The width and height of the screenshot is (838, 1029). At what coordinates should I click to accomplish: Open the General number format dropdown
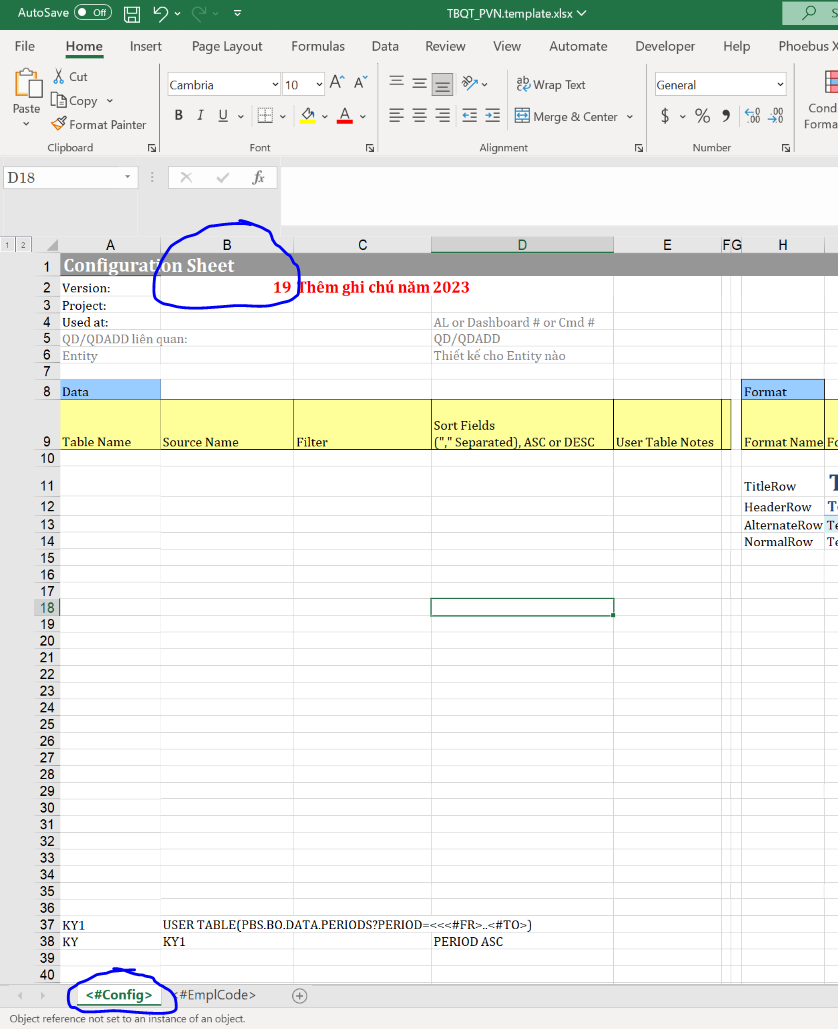780,85
